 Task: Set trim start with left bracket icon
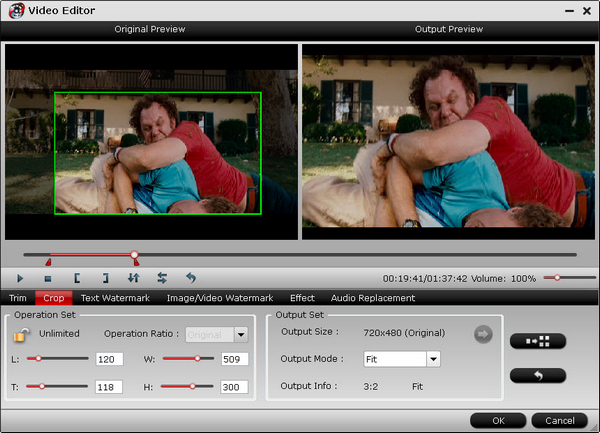point(77,278)
